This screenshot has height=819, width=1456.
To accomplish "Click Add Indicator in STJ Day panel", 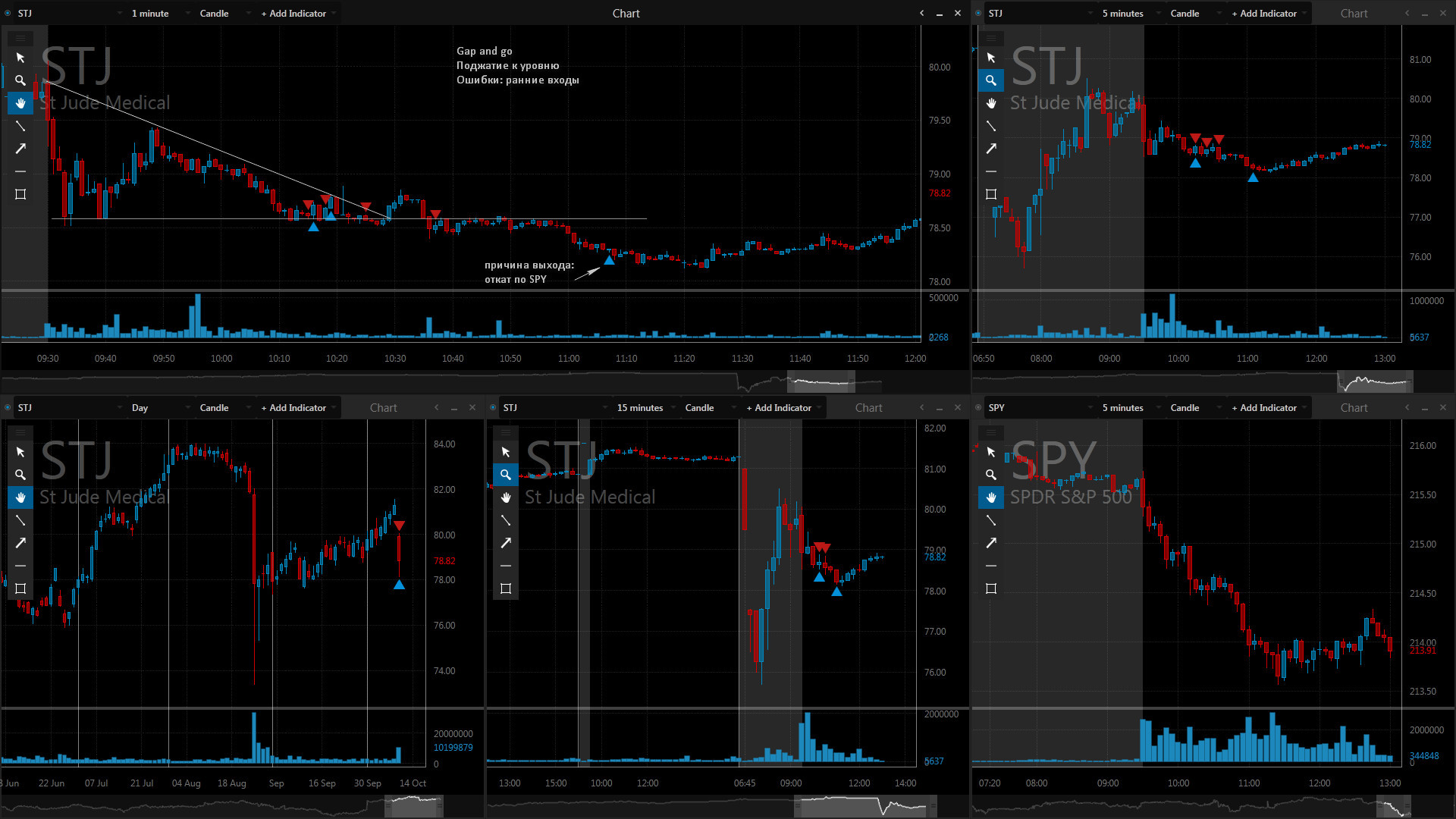I will point(298,407).
